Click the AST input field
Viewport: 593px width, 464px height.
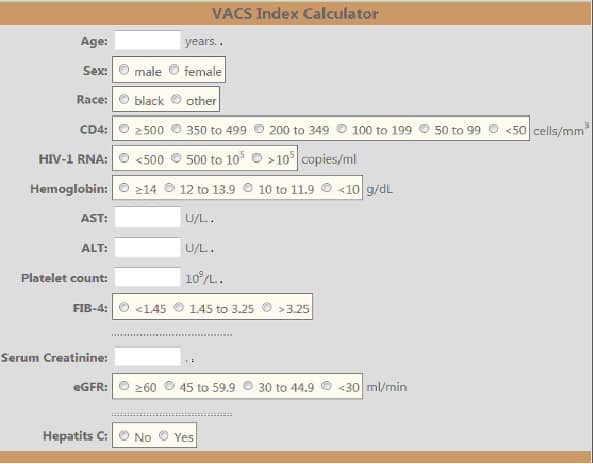(147, 217)
